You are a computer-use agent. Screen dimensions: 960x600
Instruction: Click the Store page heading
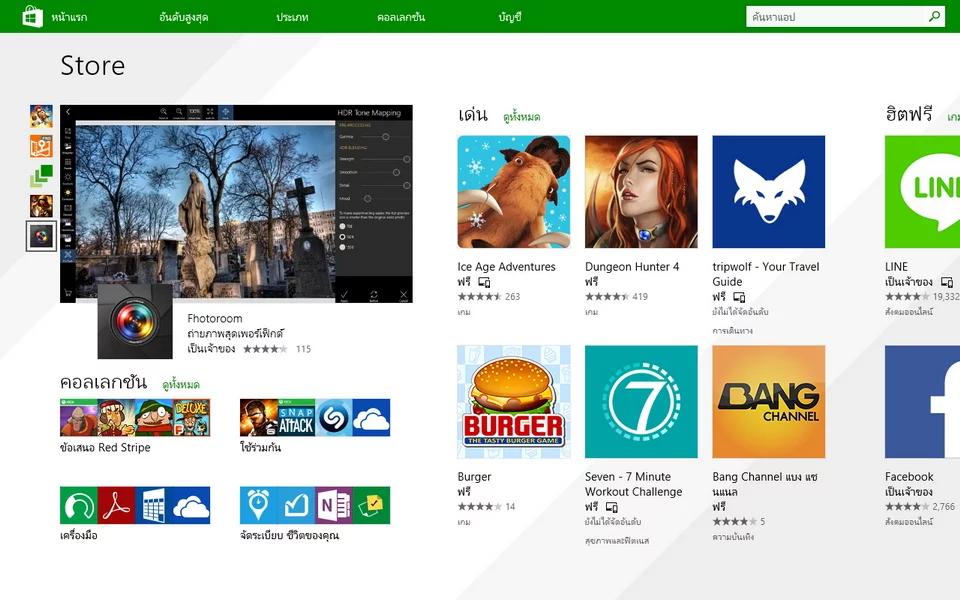tap(92, 66)
